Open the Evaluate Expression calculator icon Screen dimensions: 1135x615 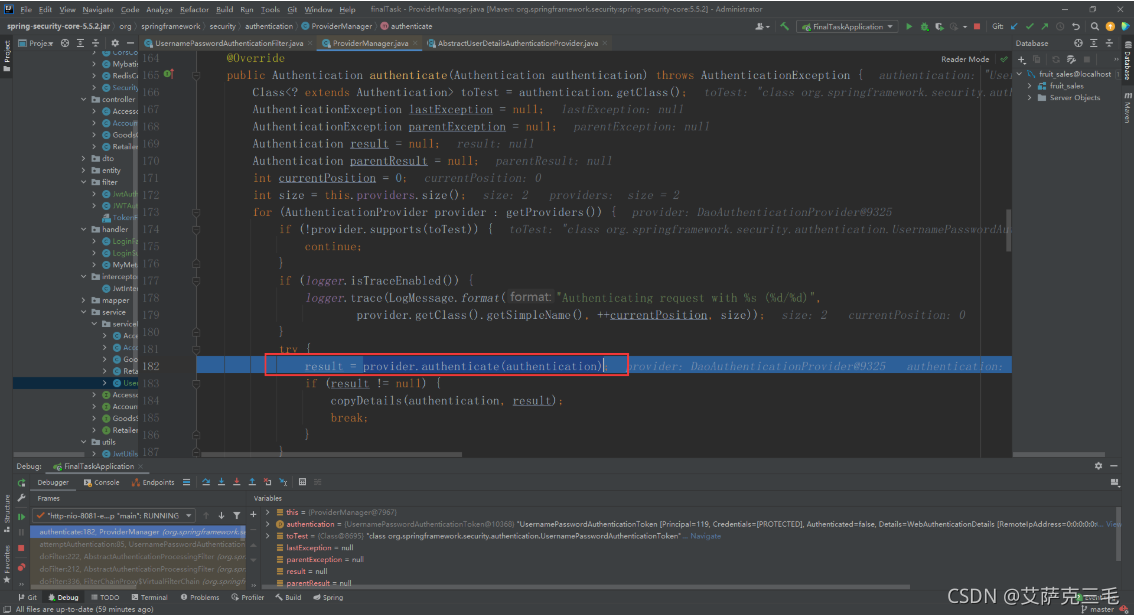point(303,482)
